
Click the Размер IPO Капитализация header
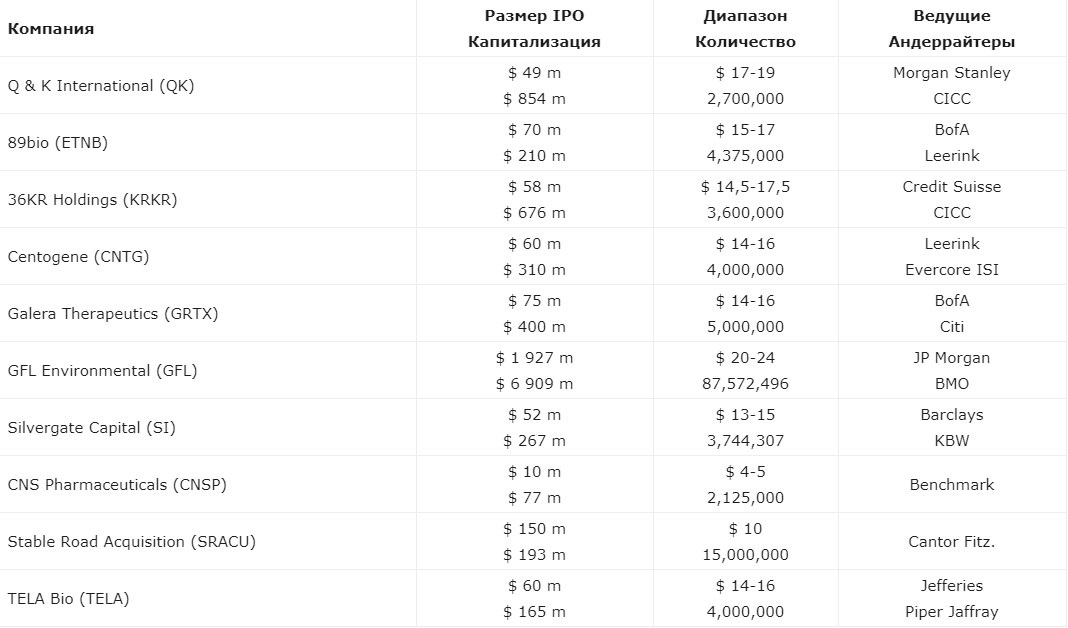[x=534, y=29]
